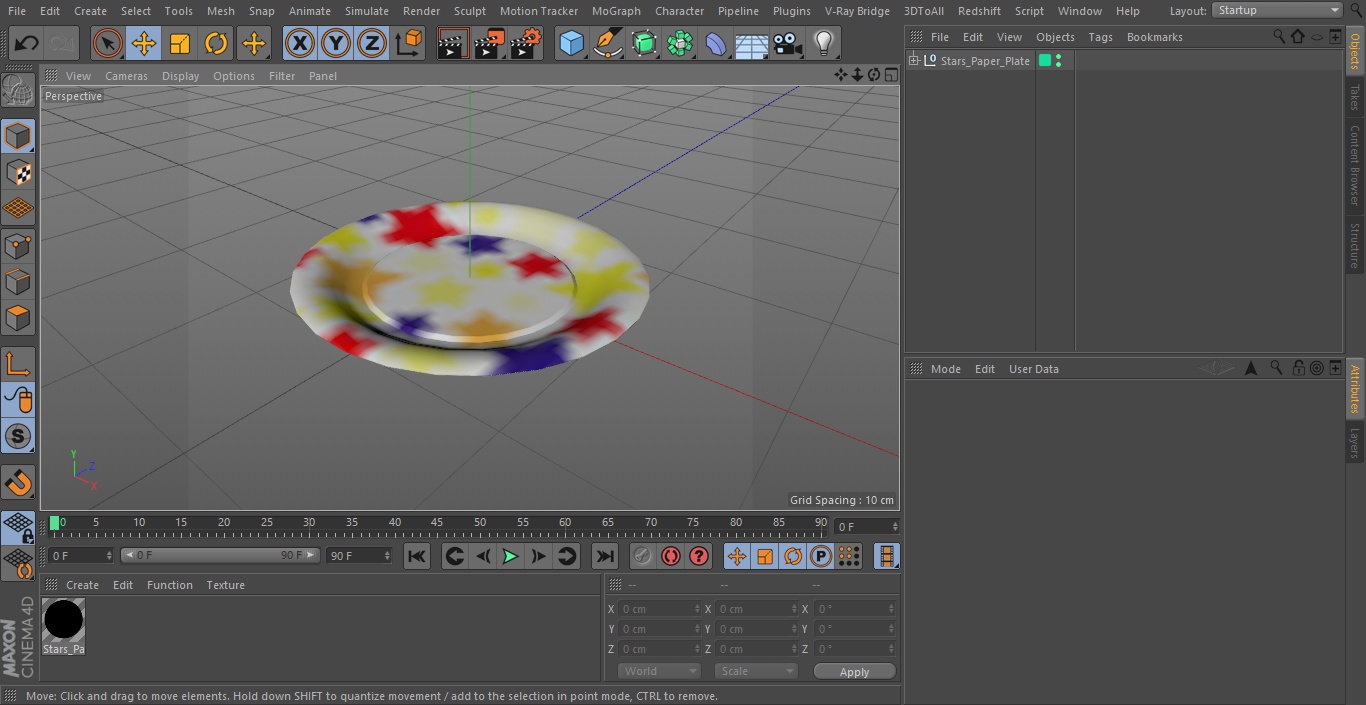This screenshot has width=1366, height=705.
Task: Select the Live Selection tool
Action: click(x=107, y=43)
